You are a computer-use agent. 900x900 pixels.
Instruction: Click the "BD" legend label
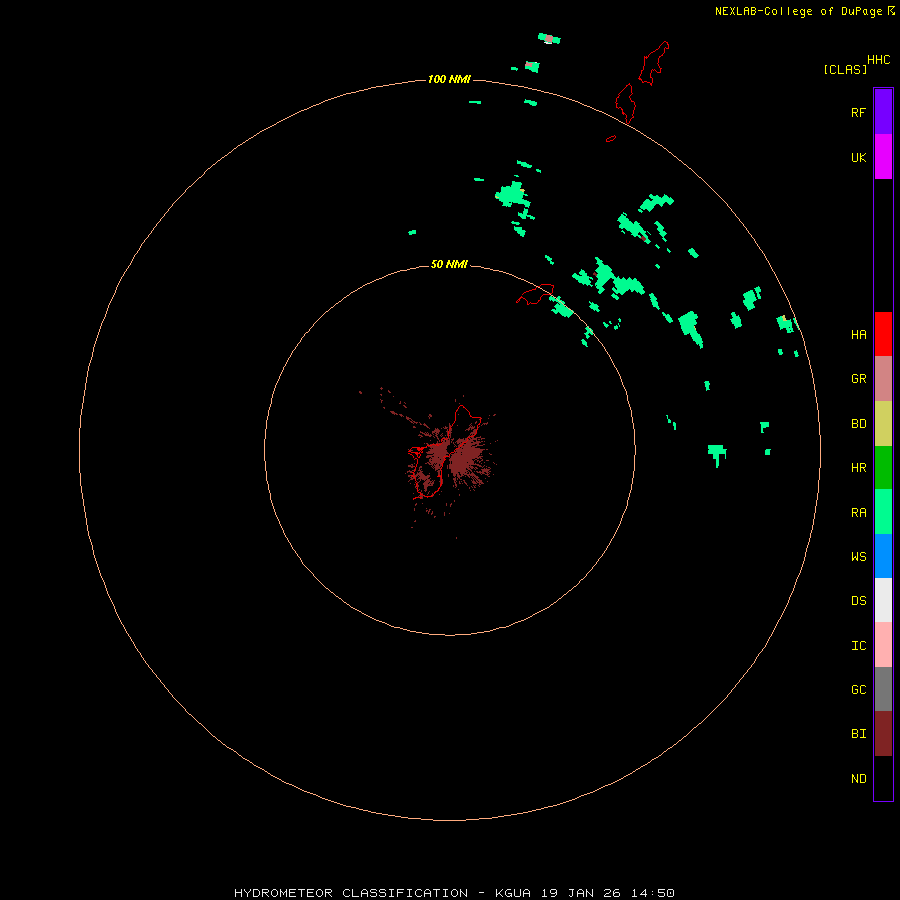tap(858, 424)
